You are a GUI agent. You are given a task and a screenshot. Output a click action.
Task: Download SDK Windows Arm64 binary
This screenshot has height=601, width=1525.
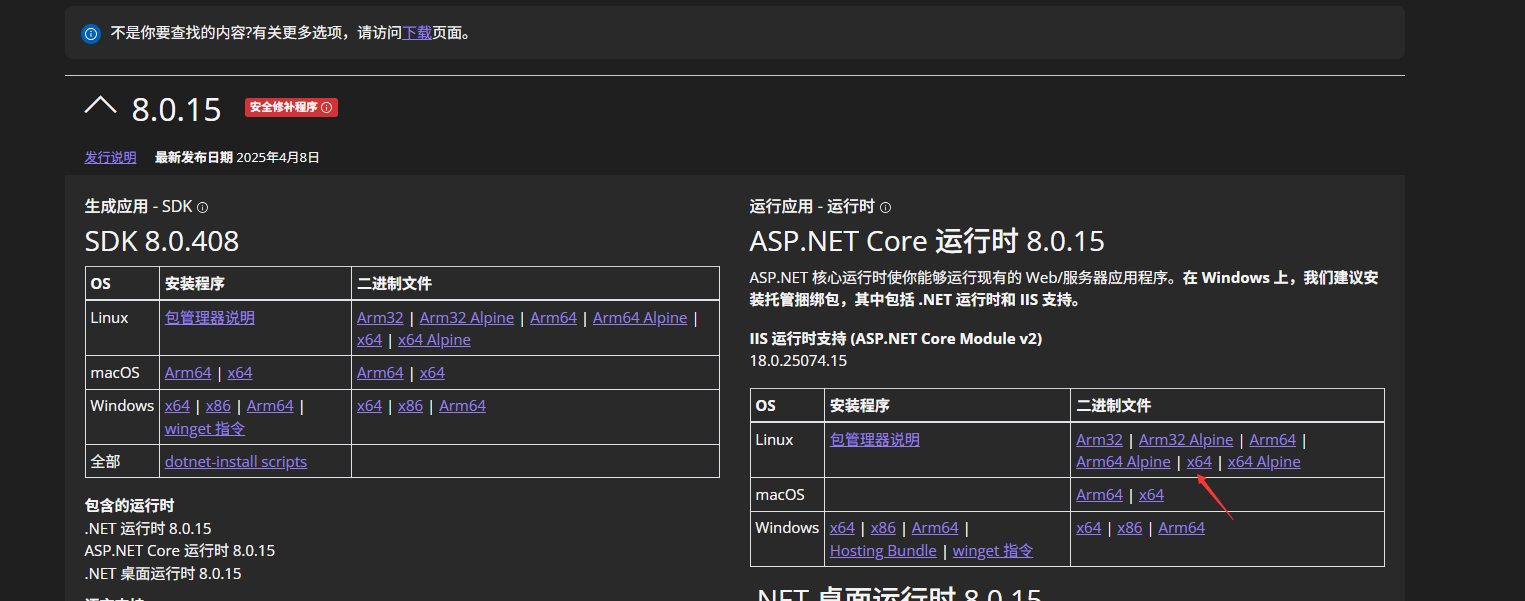point(462,405)
